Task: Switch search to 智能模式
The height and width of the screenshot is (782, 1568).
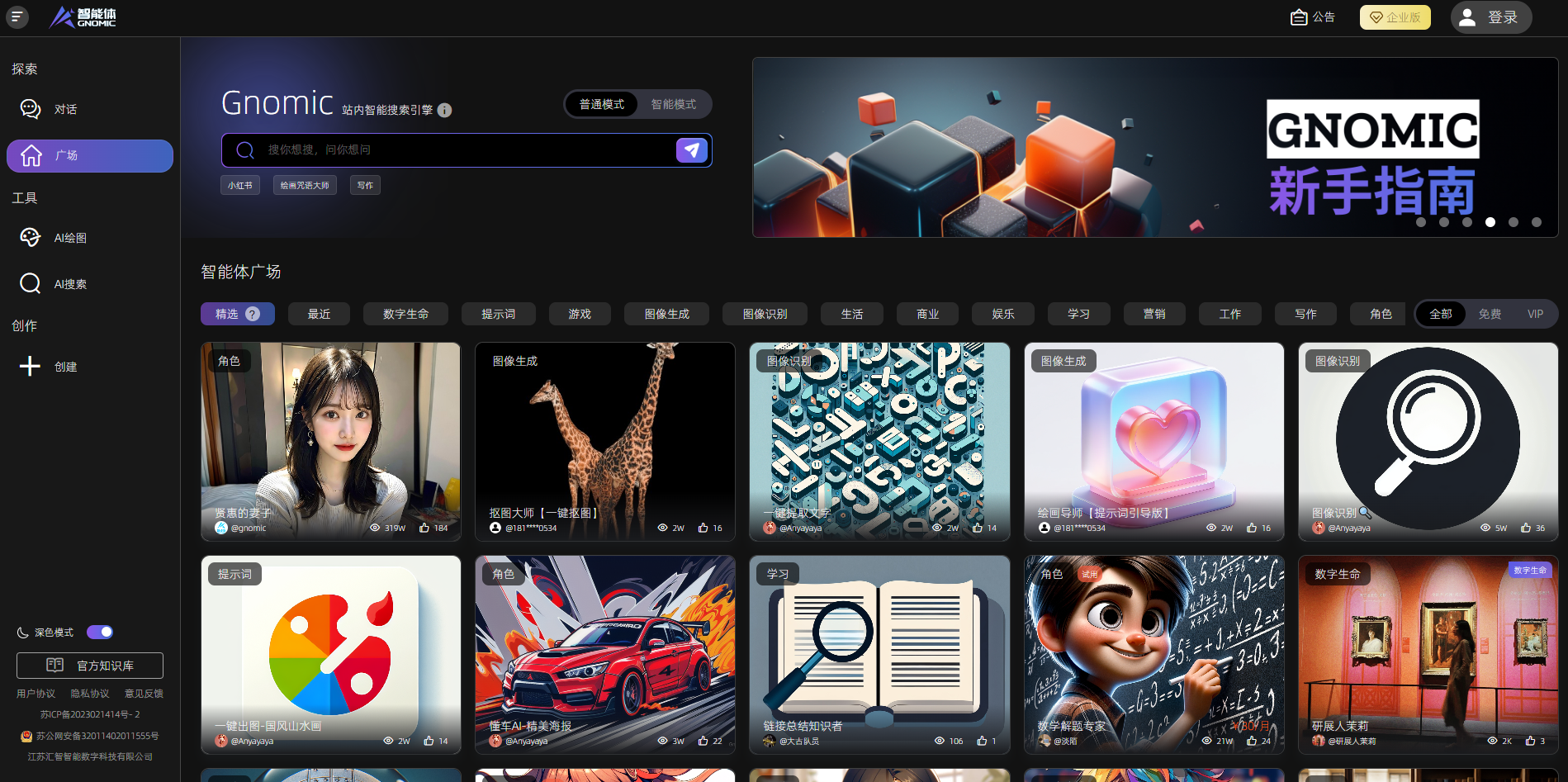Action: (673, 104)
